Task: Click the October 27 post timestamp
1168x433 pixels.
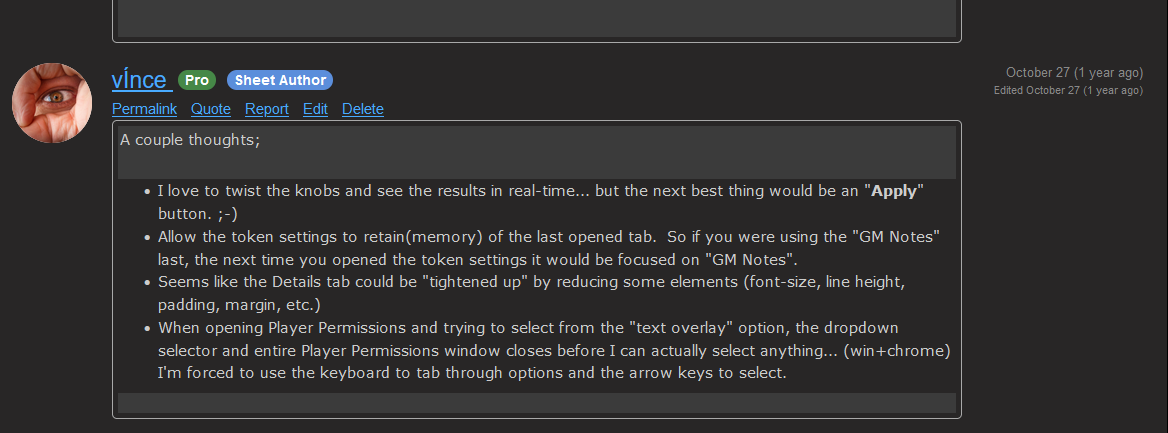Action: 1074,72
